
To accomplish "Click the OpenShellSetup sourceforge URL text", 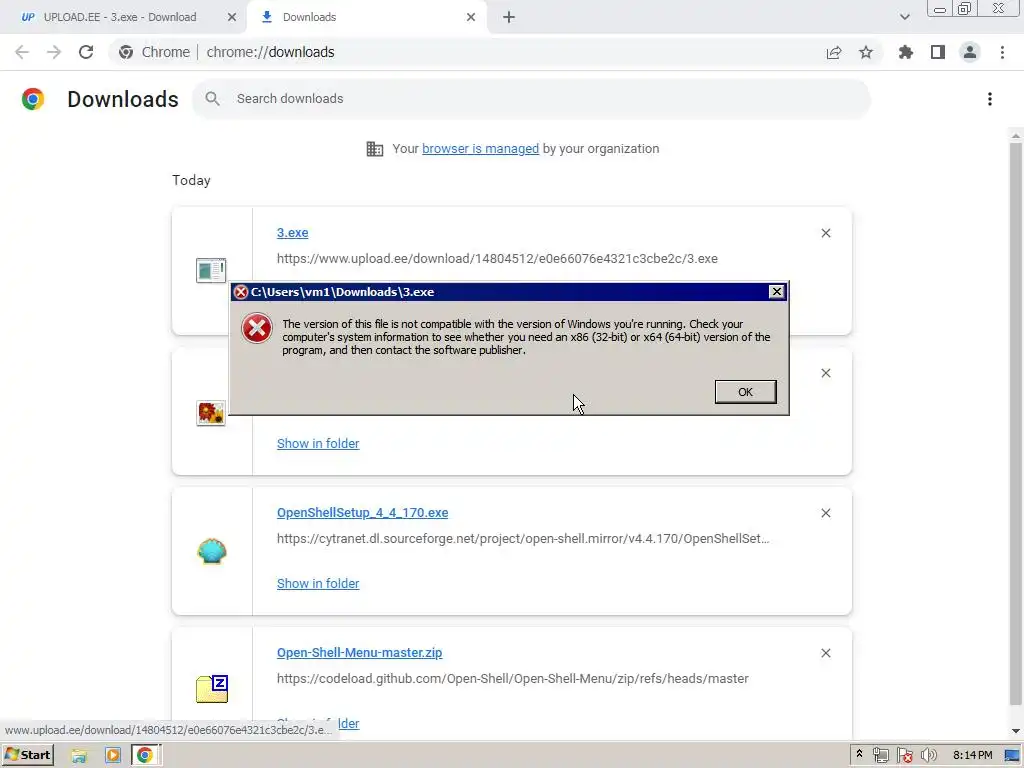I will click(522, 539).
